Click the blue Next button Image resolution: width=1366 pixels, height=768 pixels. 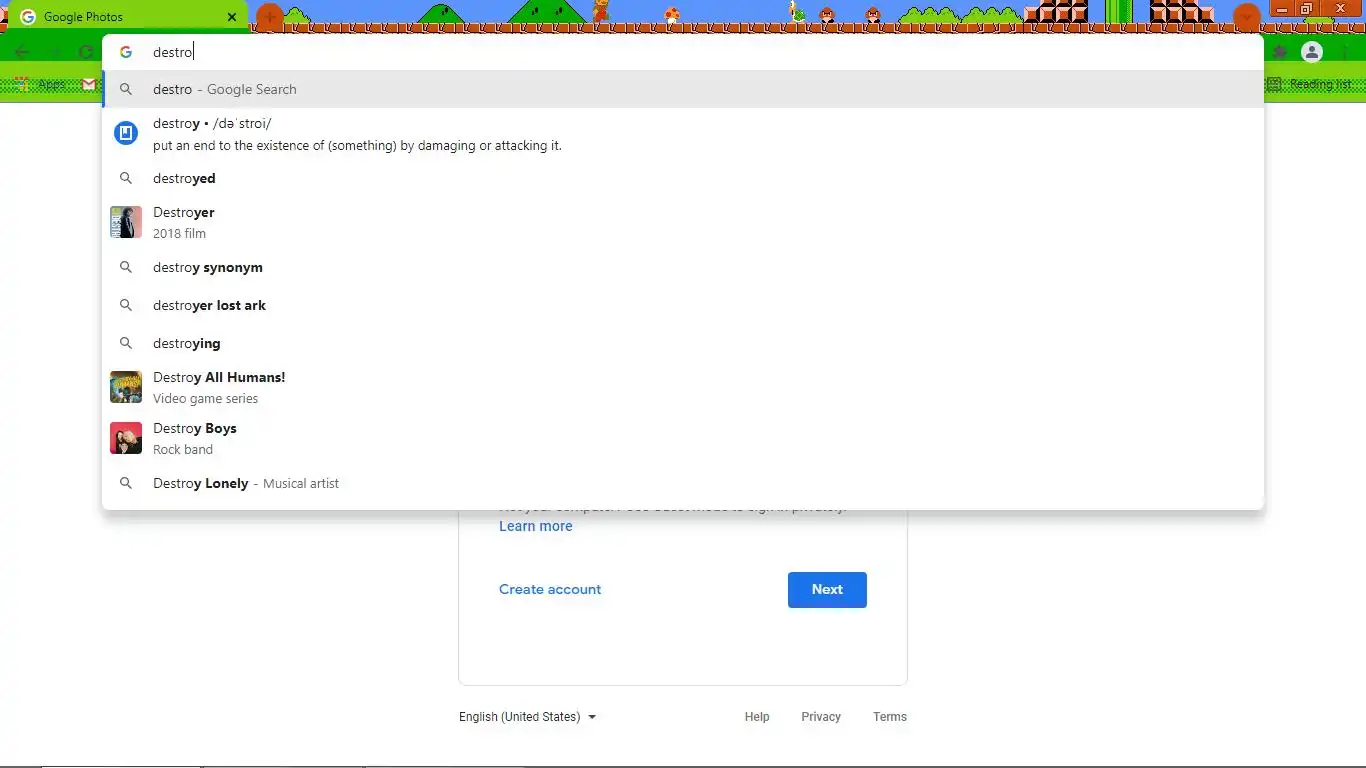[827, 590]
